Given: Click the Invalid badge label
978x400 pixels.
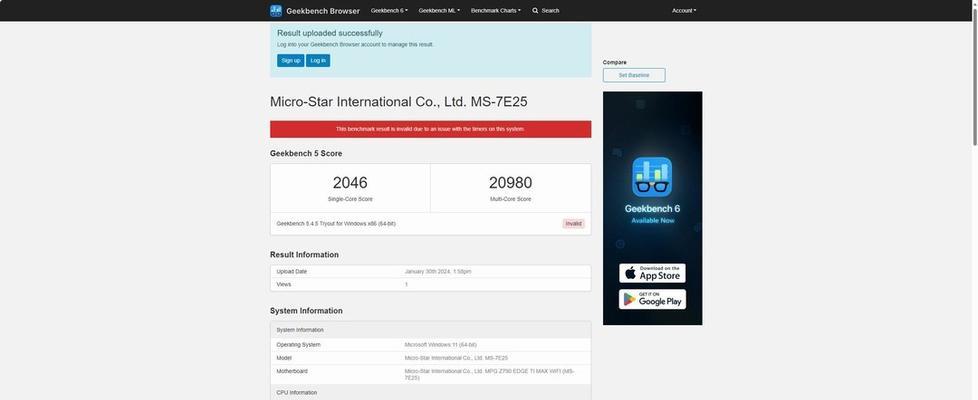Looking at the screenshot, I should pos(573,223).
